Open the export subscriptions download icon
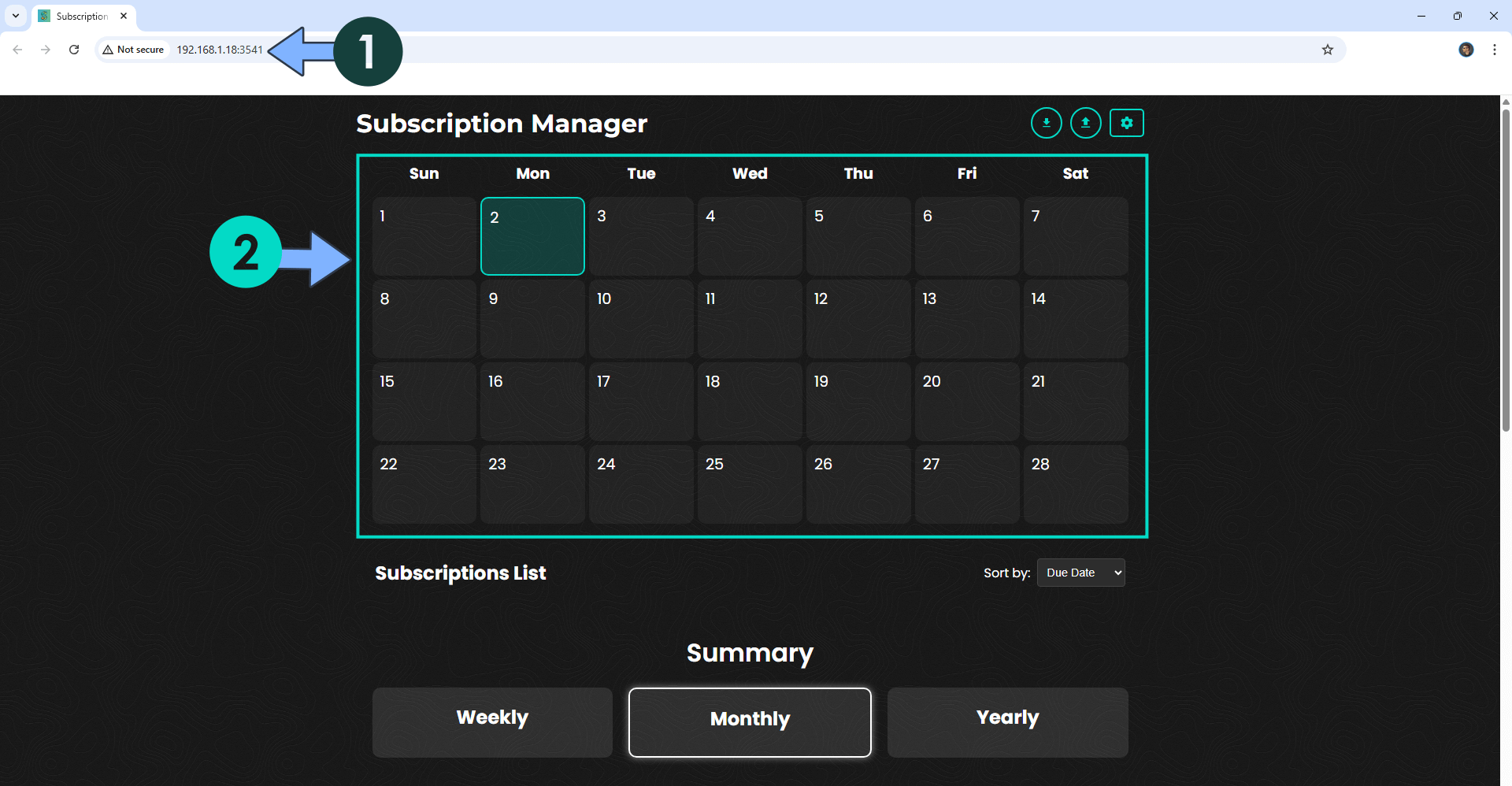1512x786 pixels. click(1046, 123)
